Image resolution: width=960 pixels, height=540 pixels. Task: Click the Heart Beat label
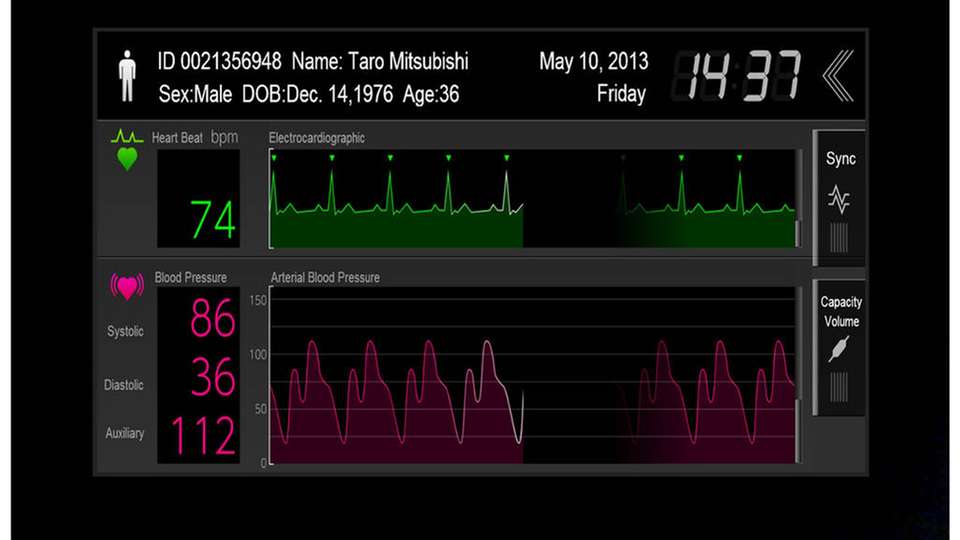tap(177, 138)
